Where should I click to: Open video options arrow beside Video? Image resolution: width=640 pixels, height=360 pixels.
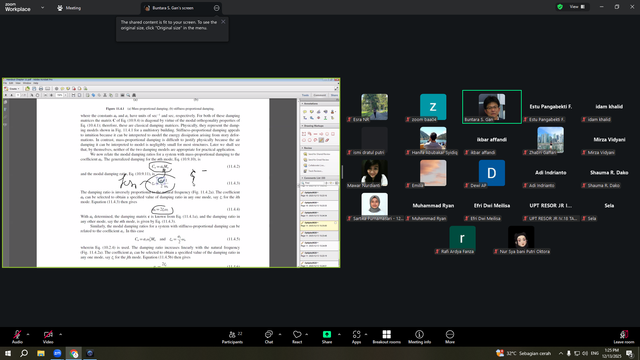(x=60, y=334)
